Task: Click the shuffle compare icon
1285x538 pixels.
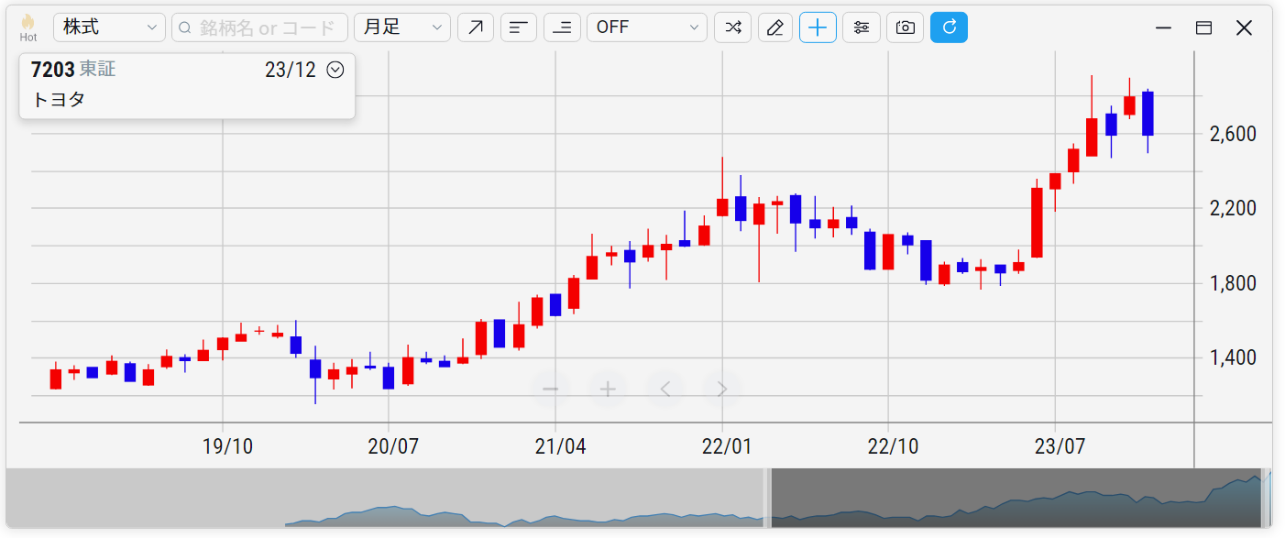Action: [733, 28]
